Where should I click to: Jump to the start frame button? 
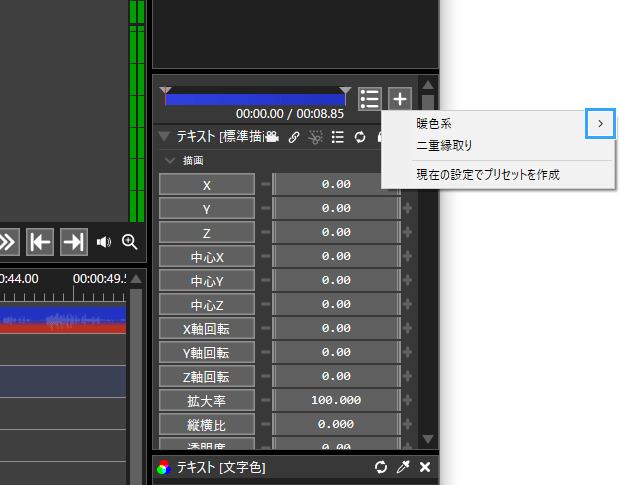pos(40,242)
